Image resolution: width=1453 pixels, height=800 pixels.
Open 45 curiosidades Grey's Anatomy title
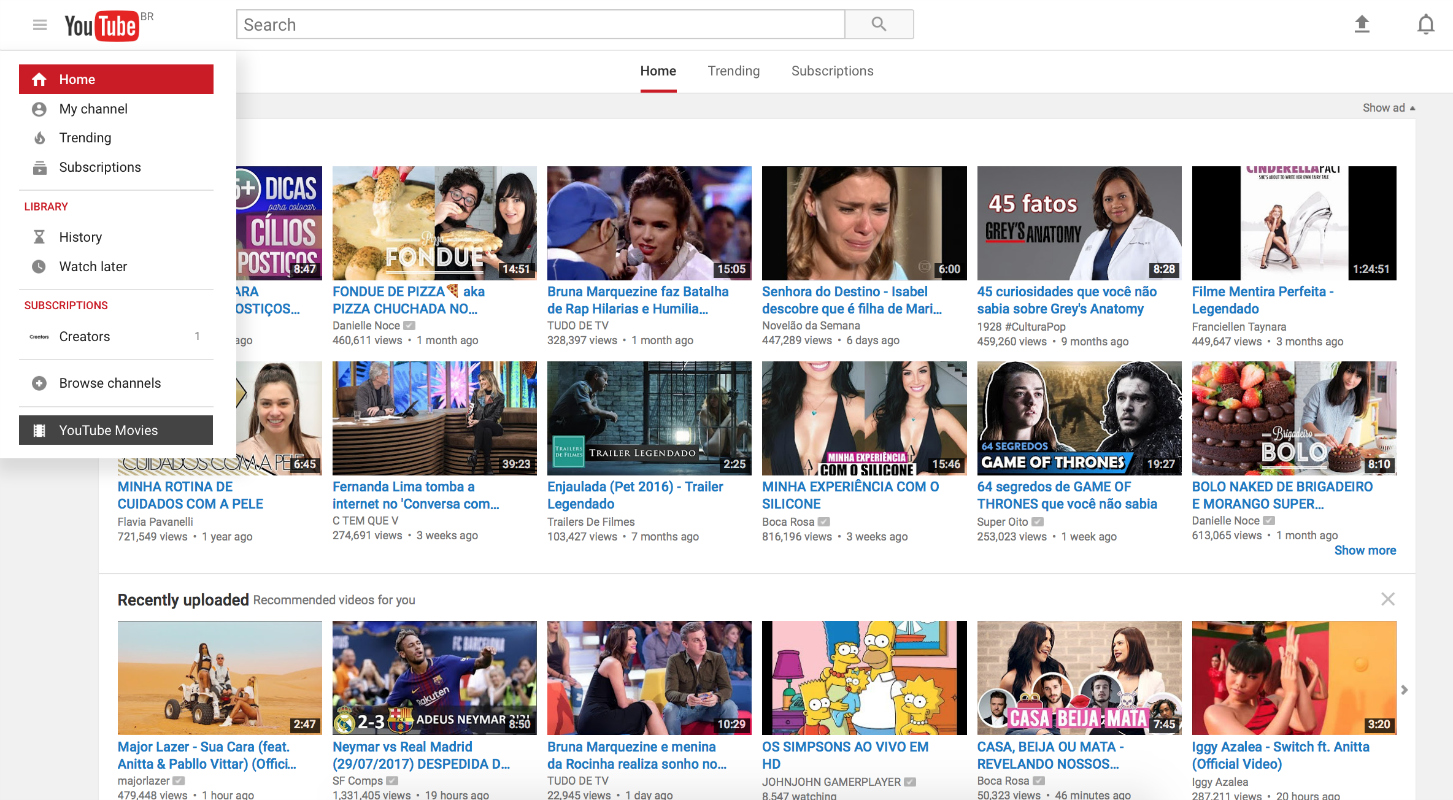(1067, 300)
